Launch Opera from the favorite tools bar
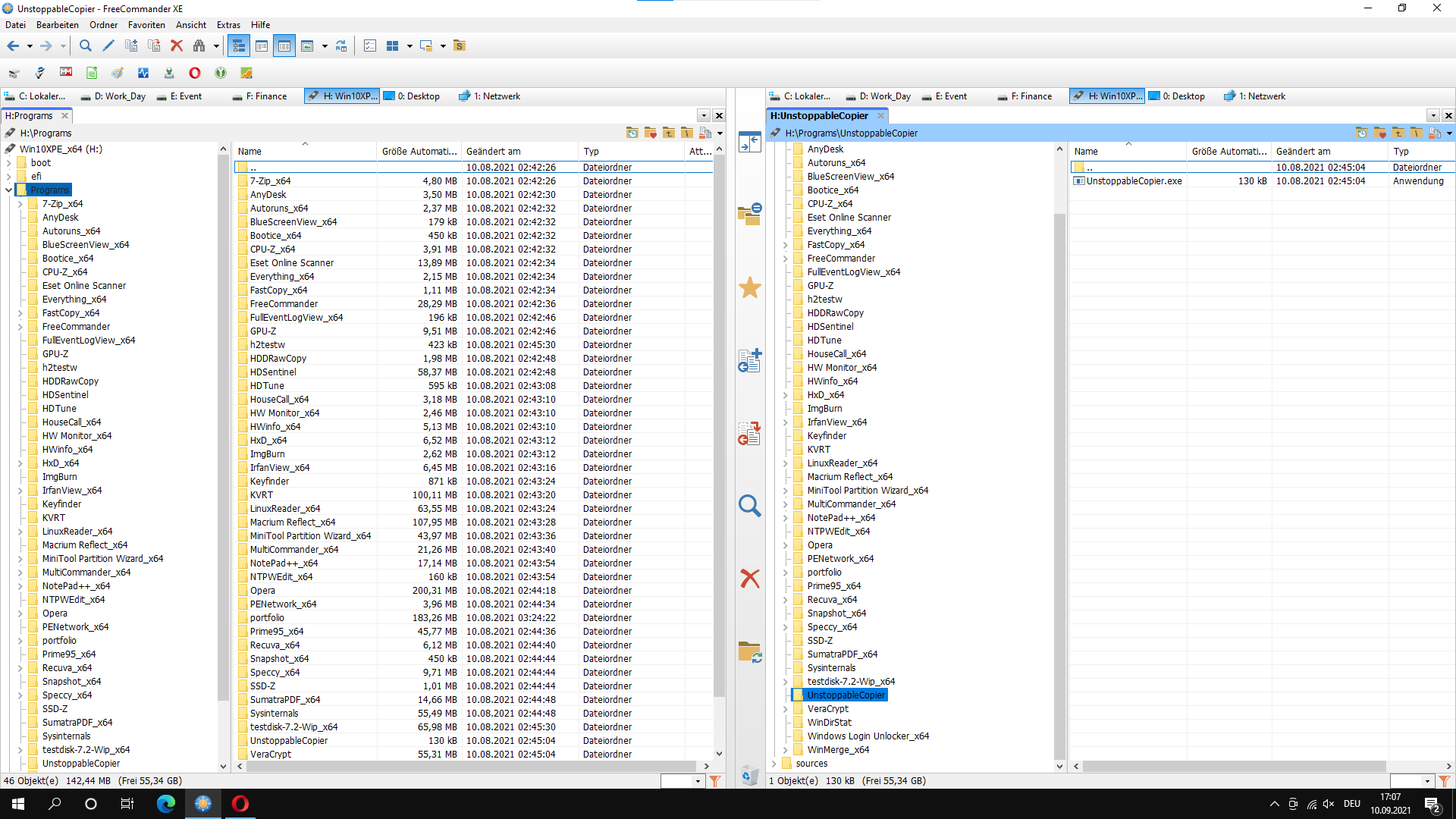1456x819 pixels. (x=195, y=73)
